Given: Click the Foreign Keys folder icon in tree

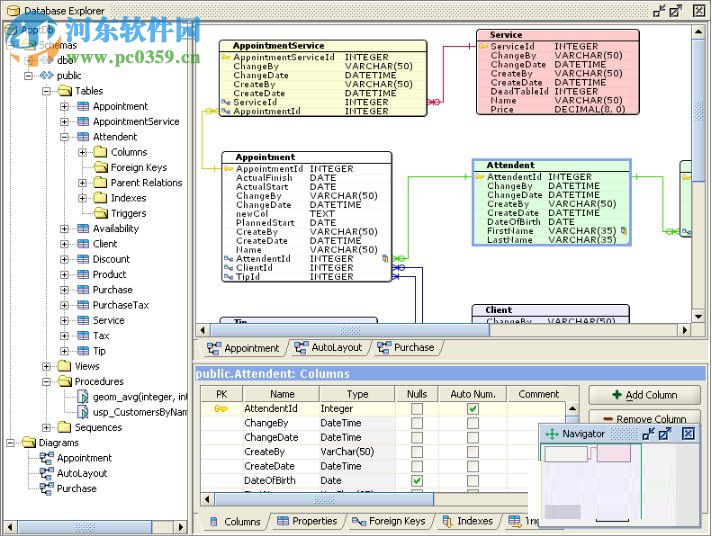Looking at the screenshot, I should pos(100,167).
